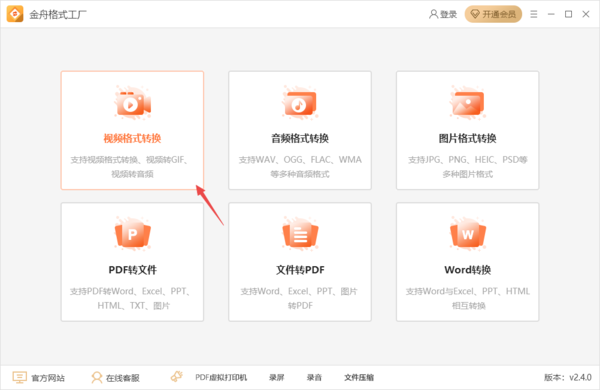Maximize the application window
600x390 pixels.
(x=568, y=14)
